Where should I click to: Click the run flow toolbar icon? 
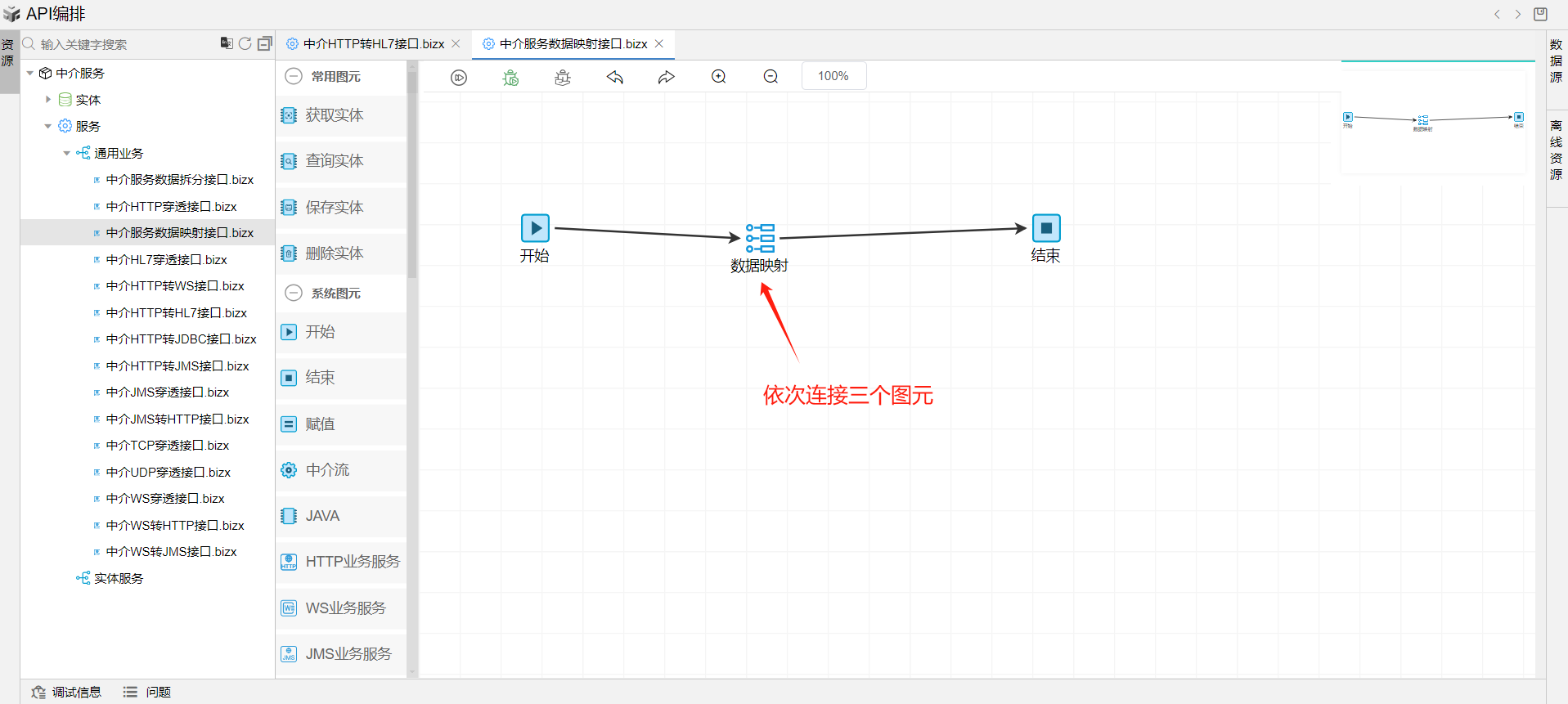[x=459, y=77]
